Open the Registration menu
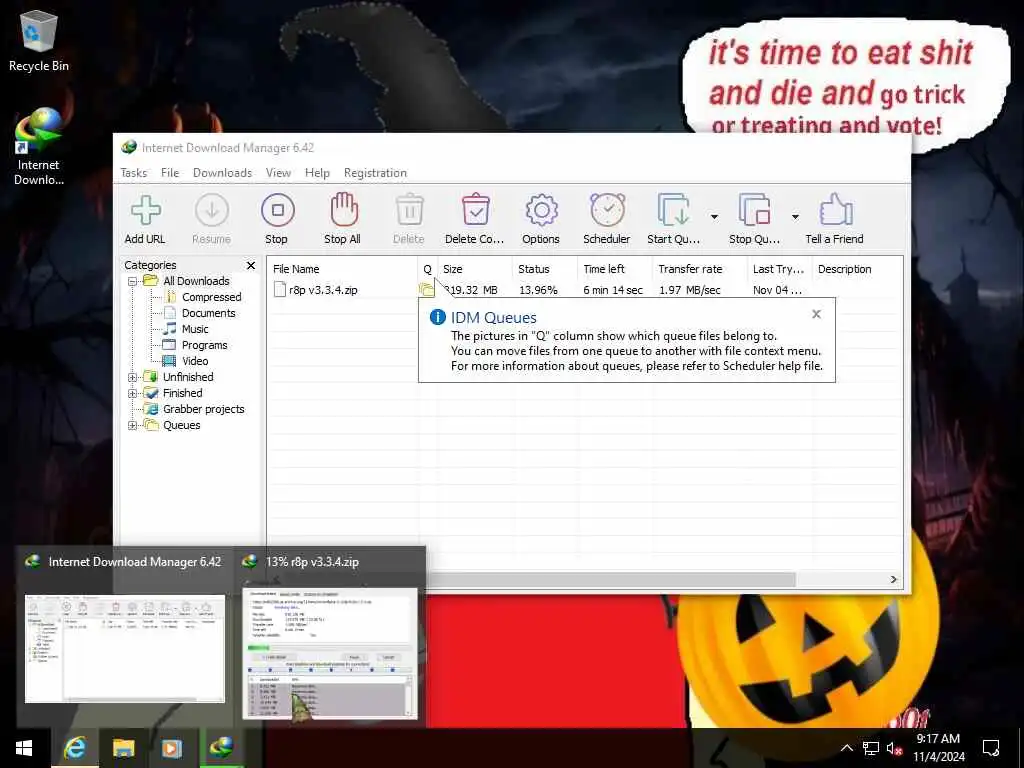Image resolution: width=1024 pixels, height=768 pixels. click(376, 173)
